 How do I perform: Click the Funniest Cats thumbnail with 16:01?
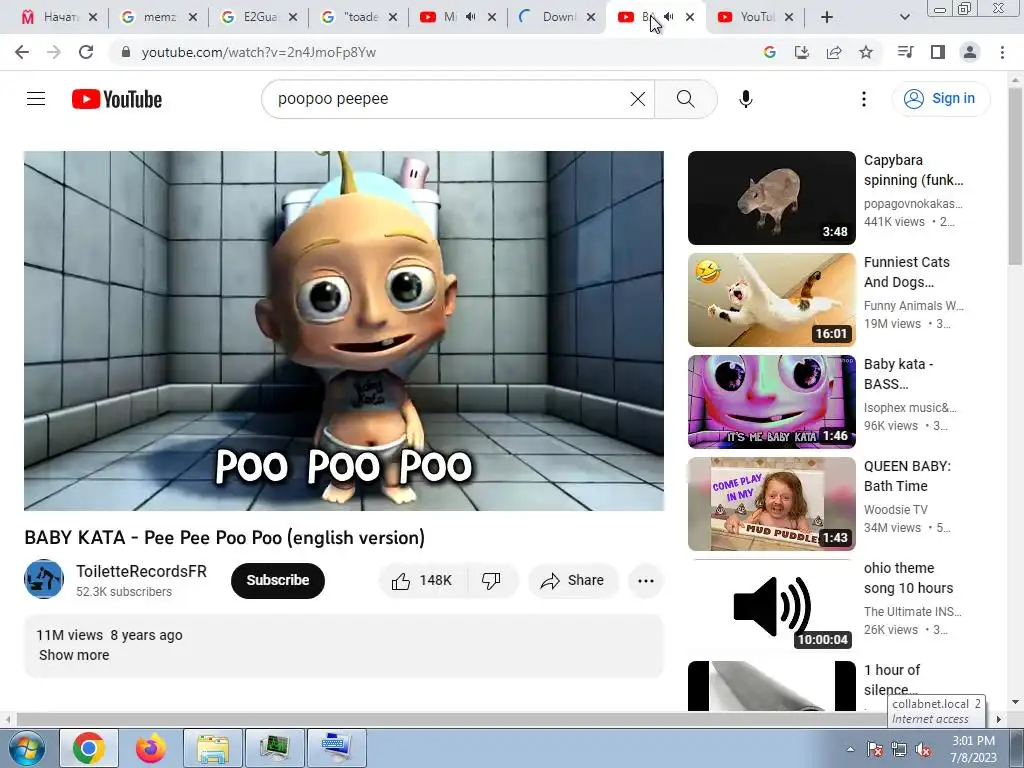click(x=771, y=300)
